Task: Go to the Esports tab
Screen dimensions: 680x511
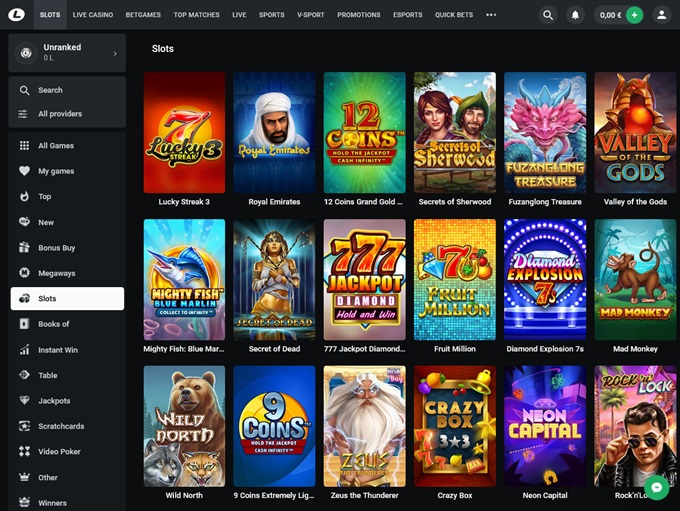Action: click(408, 15)
